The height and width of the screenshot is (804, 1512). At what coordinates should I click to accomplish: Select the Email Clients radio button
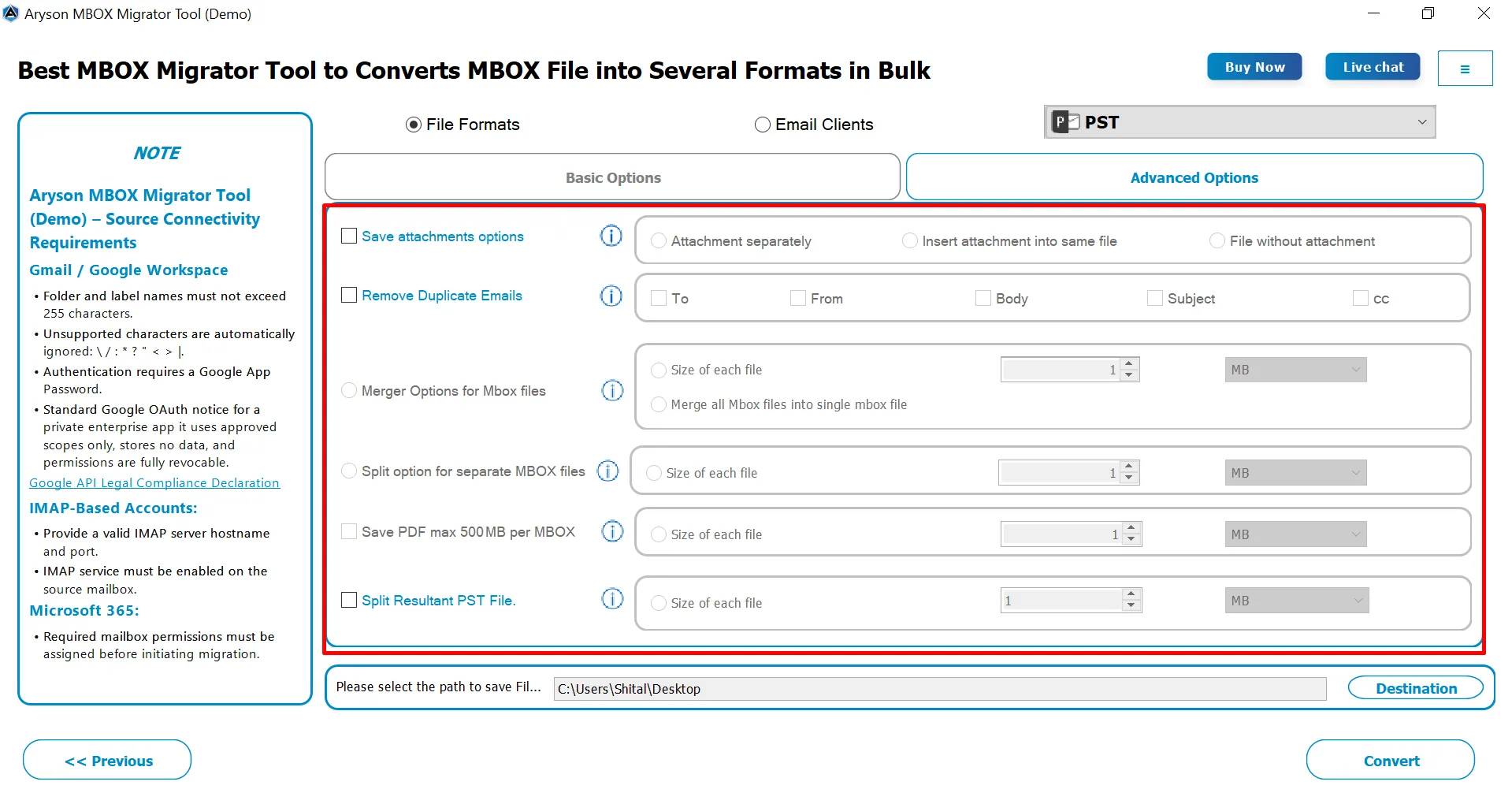tap(762, 125)
